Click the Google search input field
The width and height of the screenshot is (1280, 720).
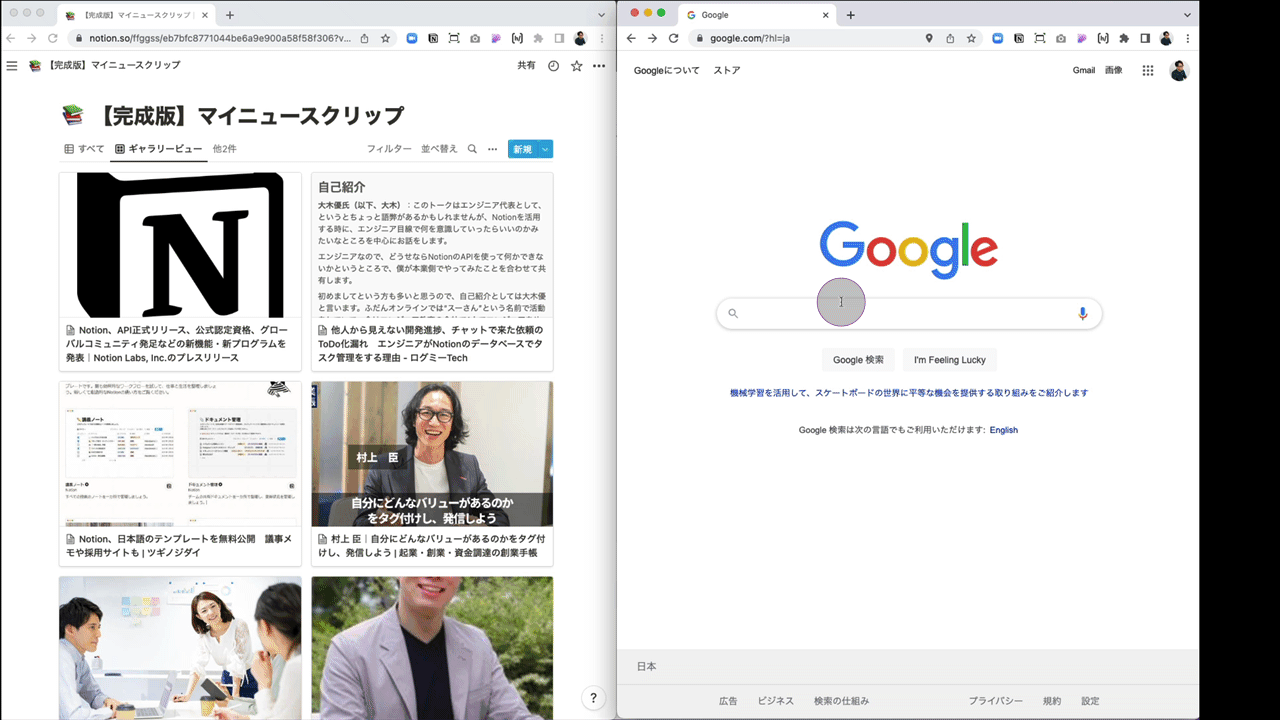909,313
